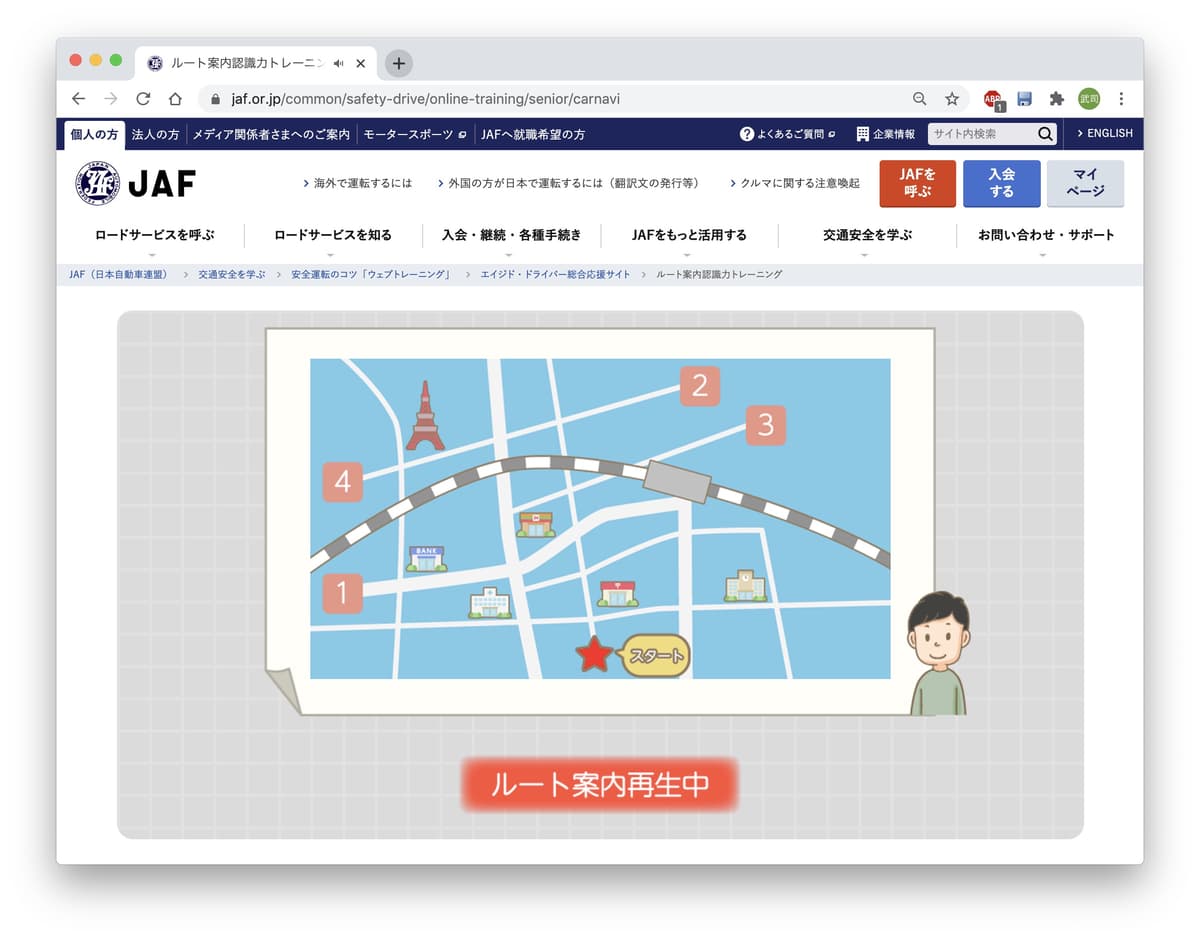Image resolution: width=1200 pixels, height=939 pixels.
Task: Open the よくあるご質問 question mark icon
Action: 747,133
